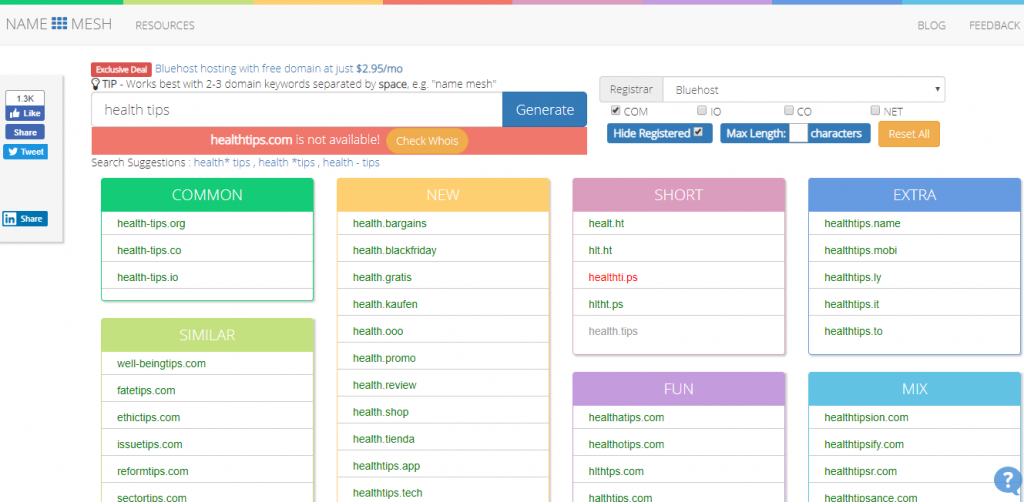Click the Facebook Share button
Image resolution: width=1024 pixels, height=502 pixels.
[25, 133]
